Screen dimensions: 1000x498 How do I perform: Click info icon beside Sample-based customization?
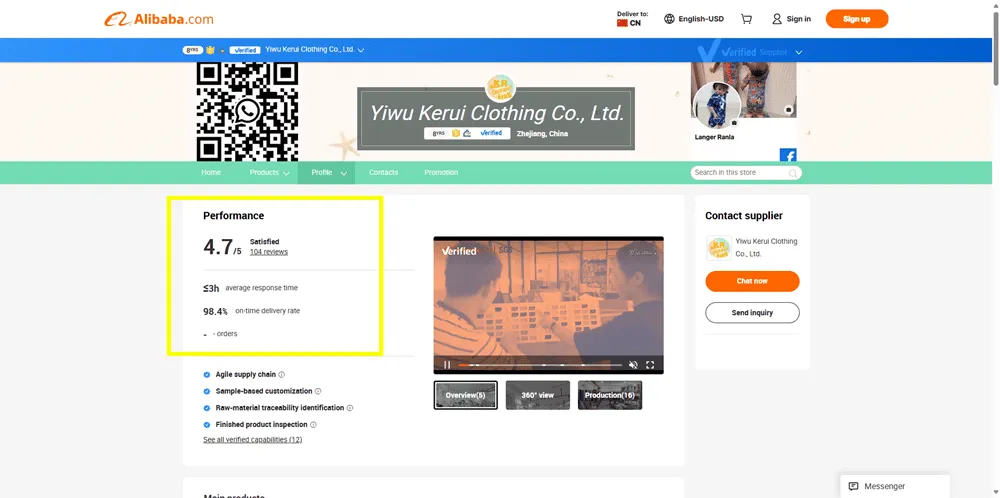[318, 392]
